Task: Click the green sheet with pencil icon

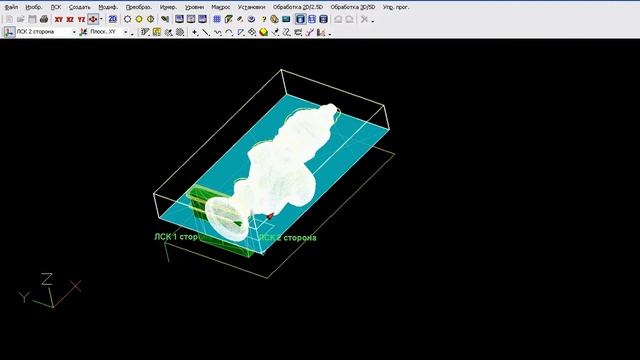Action: click(x=229, y=19)
